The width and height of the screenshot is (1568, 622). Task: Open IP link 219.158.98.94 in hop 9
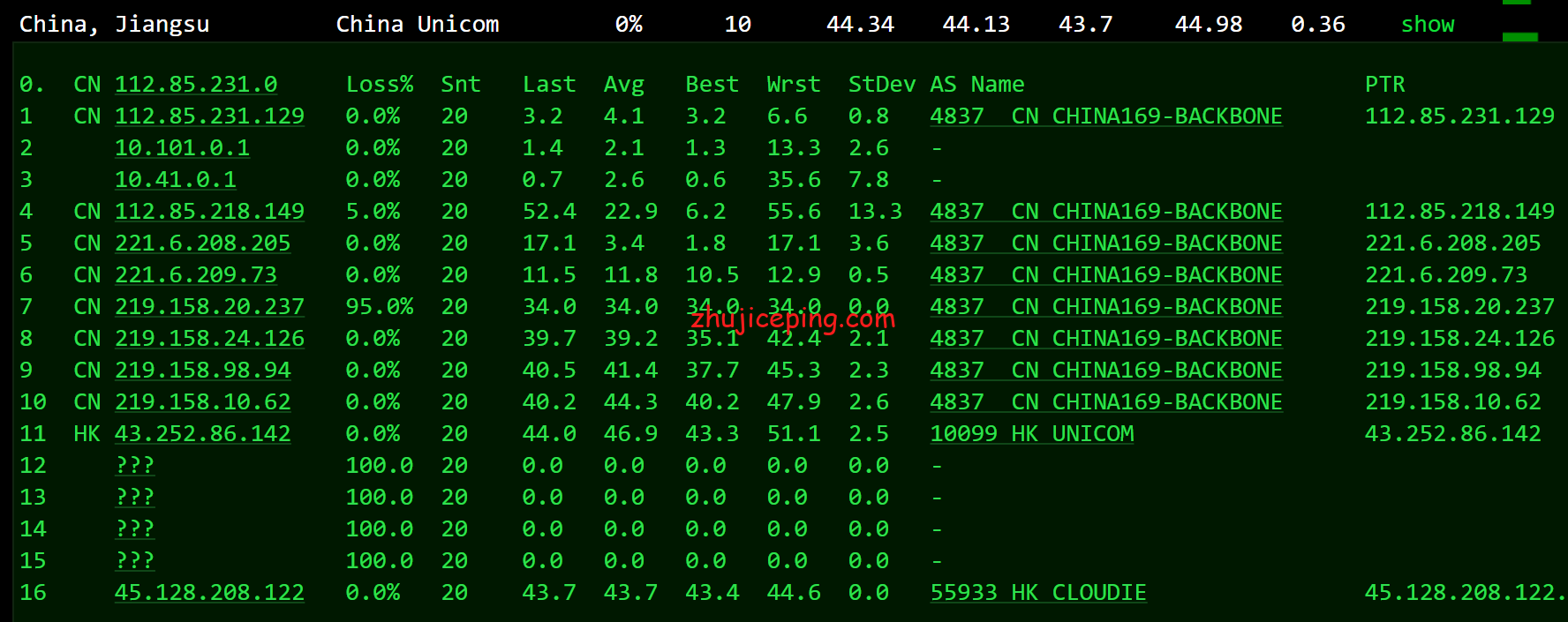point(202,370)
